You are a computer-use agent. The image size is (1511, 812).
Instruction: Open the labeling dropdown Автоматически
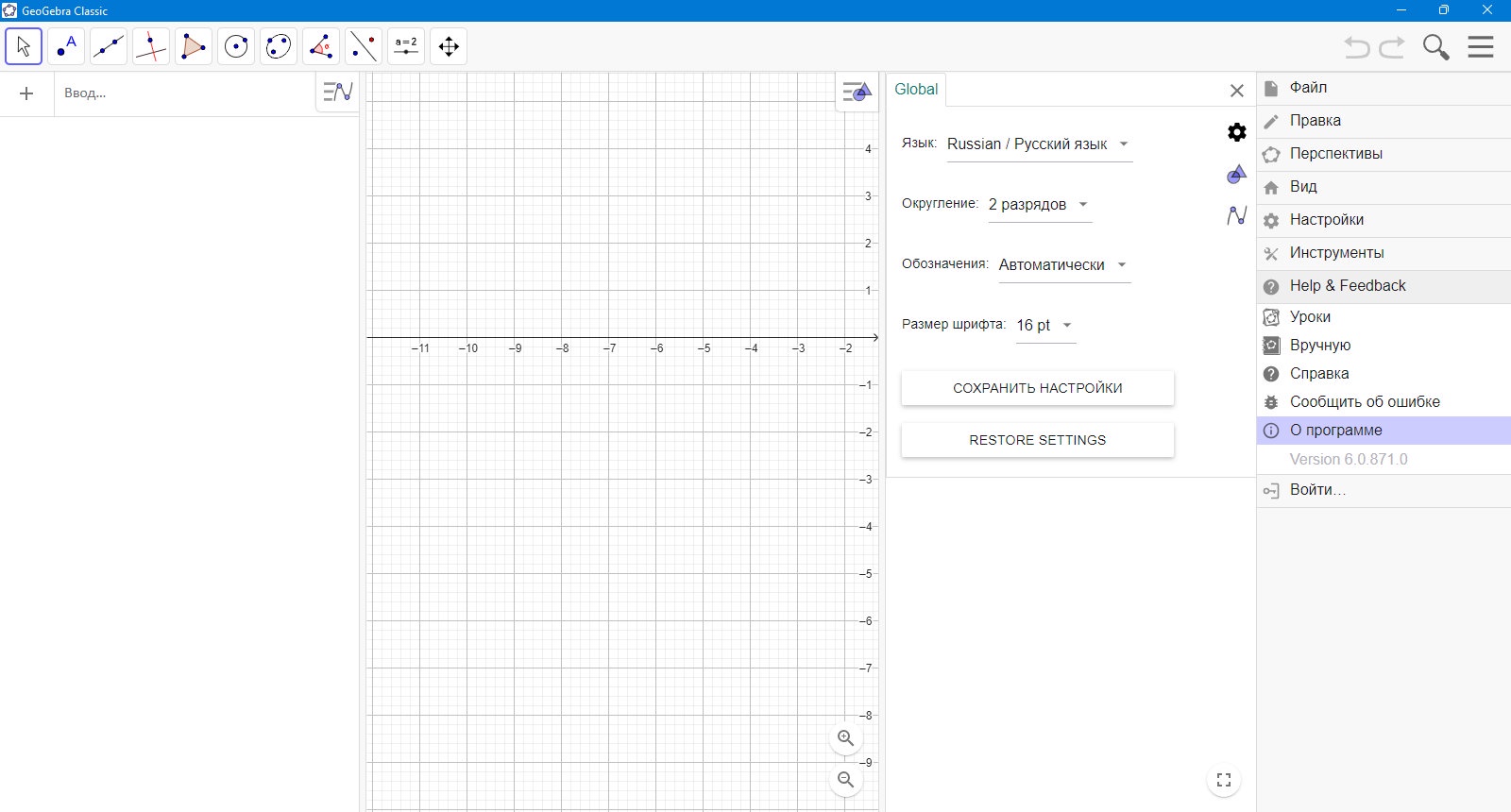pyautogui.click(x=1065, y=265)
